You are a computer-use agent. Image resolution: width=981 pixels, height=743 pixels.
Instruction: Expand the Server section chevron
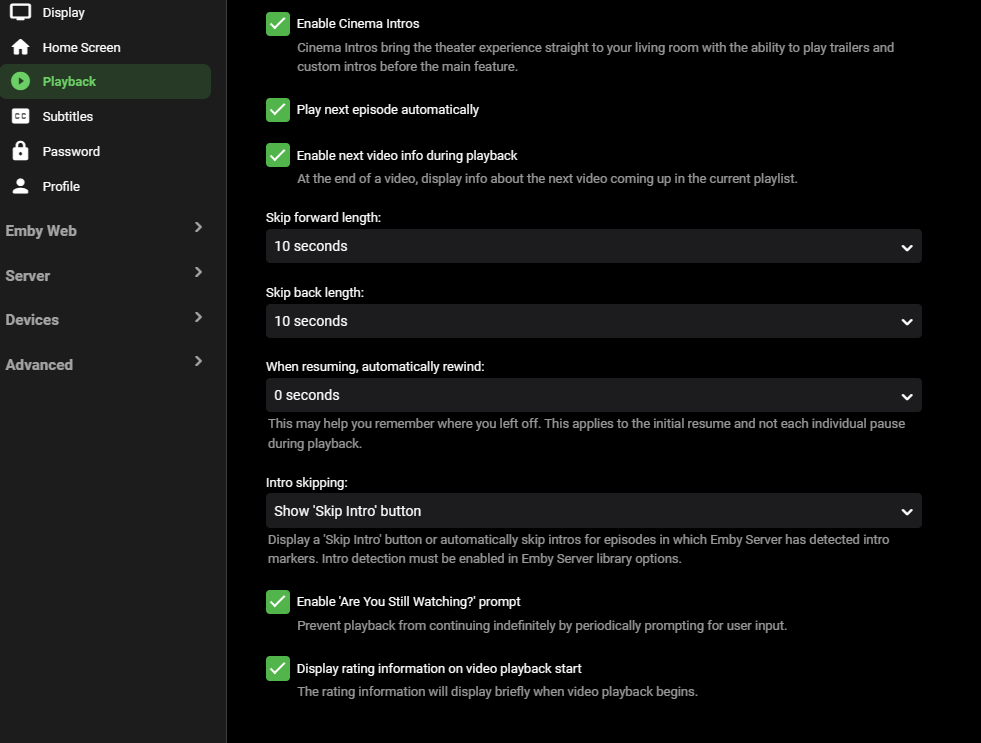click(x=198, y=273)
